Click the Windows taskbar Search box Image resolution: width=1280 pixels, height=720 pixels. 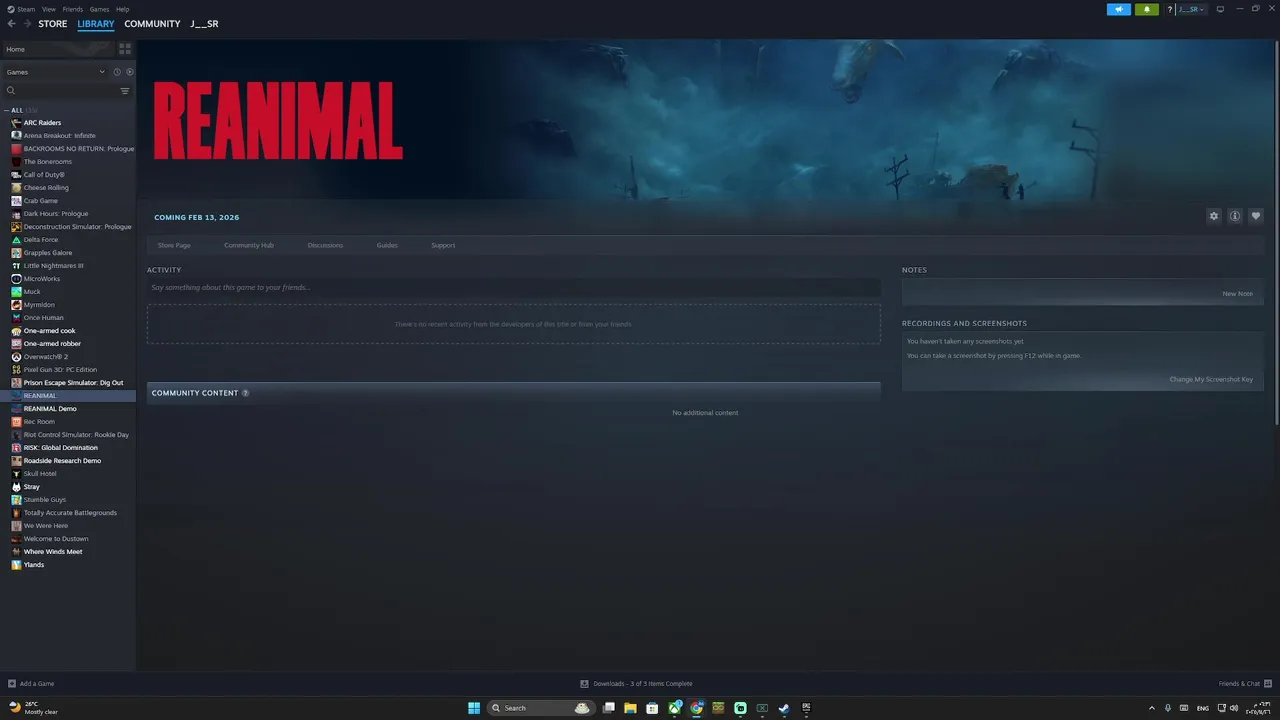tap(540, 708)
